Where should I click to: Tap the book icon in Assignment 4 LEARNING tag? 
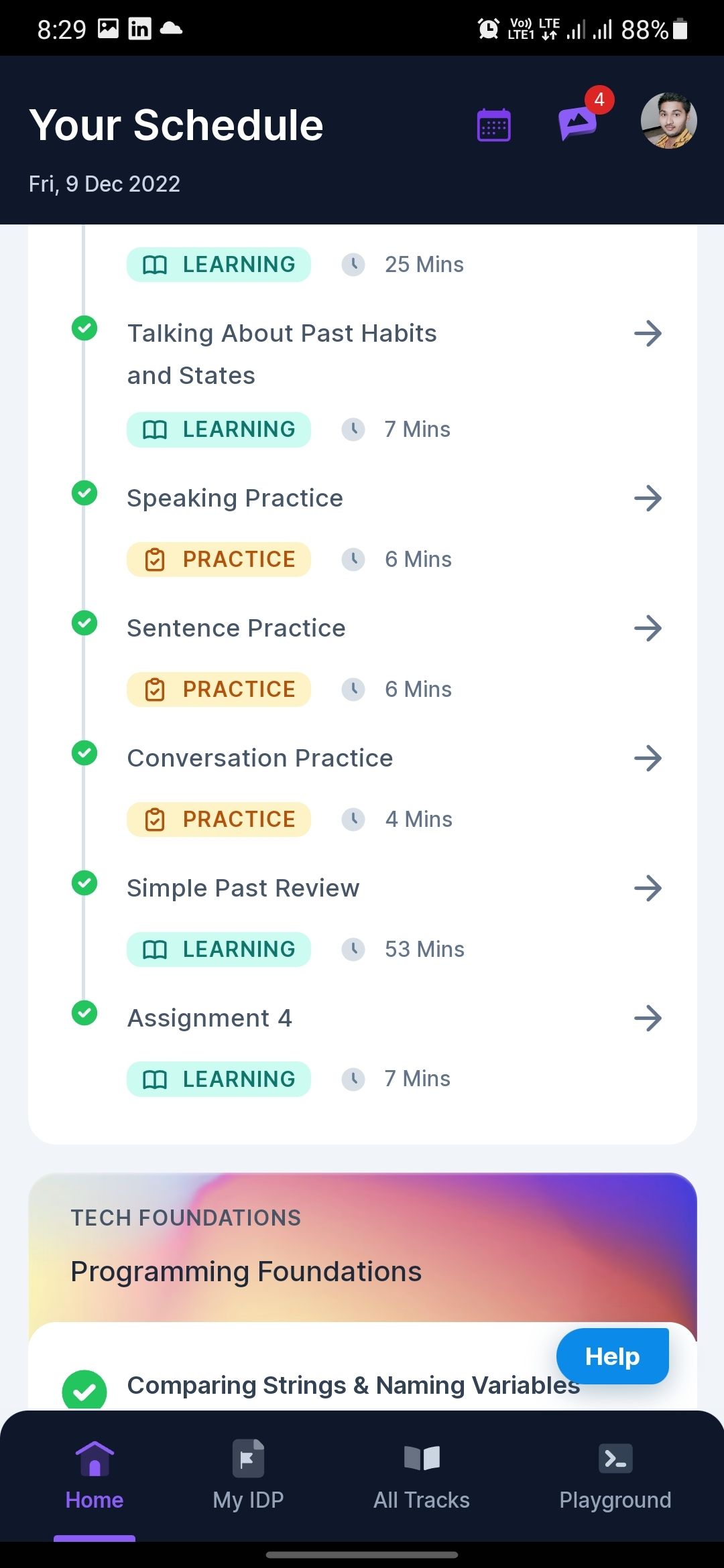pyautogui.click(x=155, y=1080)
